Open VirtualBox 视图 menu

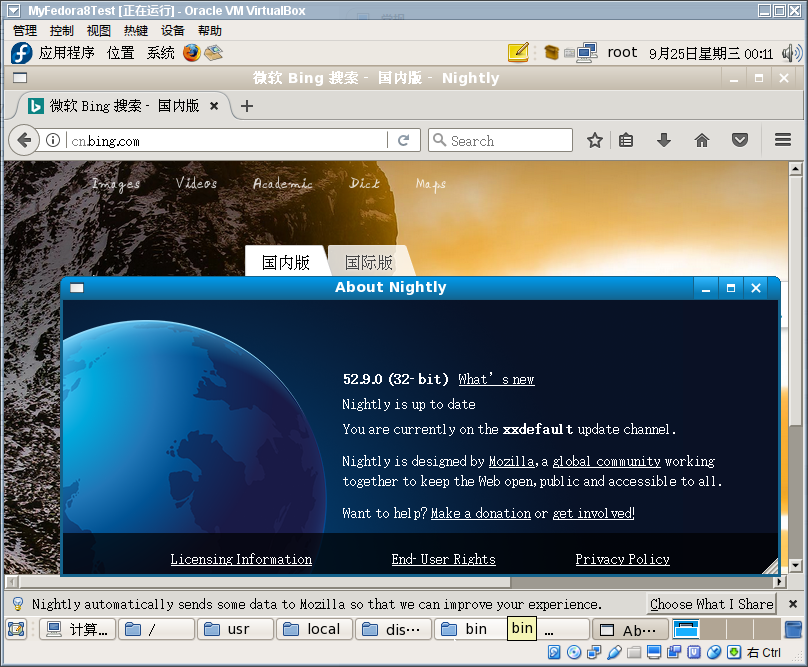pyautogui.click(x=99, y=31)
